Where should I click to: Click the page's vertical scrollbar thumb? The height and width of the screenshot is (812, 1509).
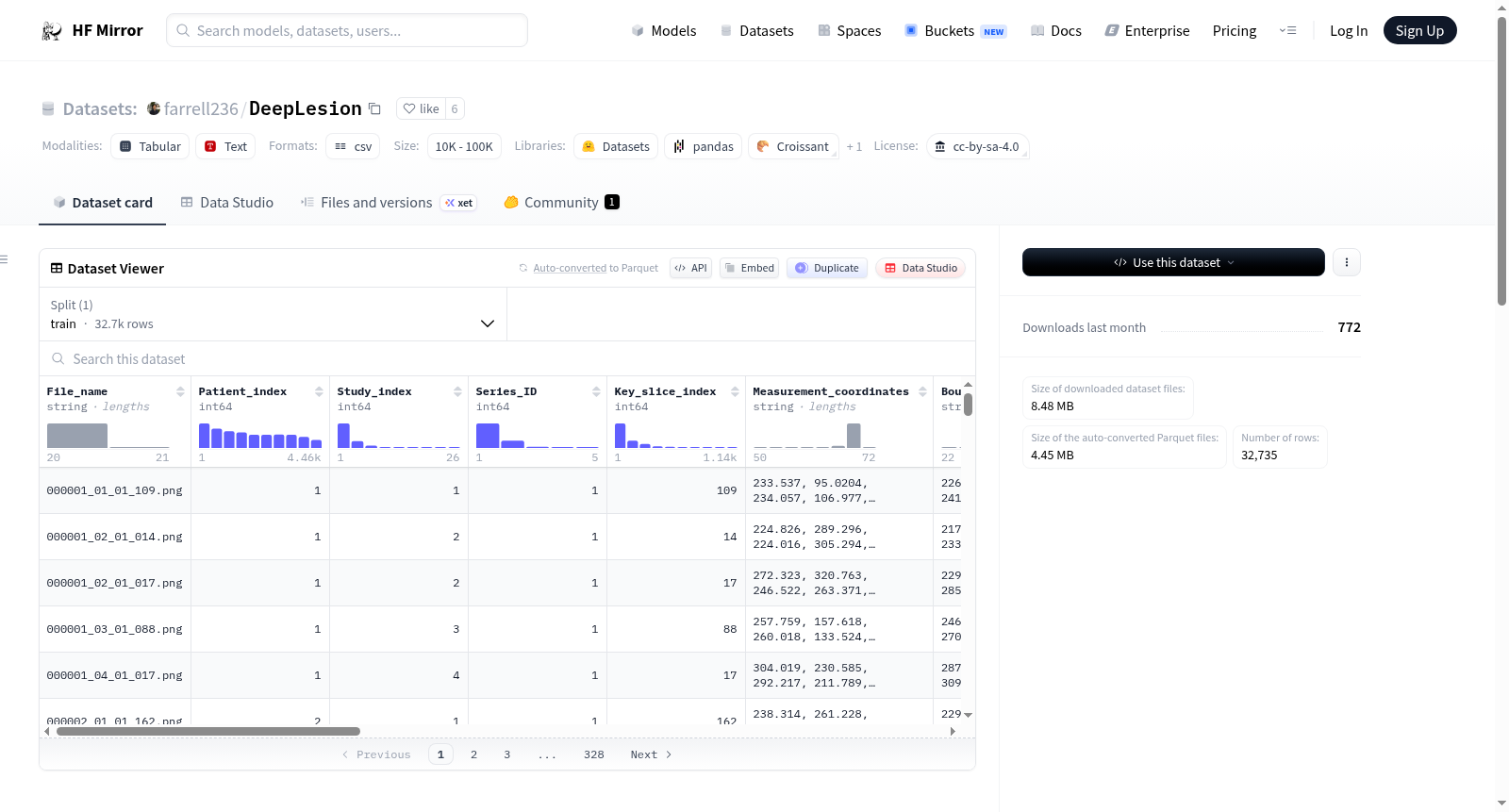(1501, 160)
